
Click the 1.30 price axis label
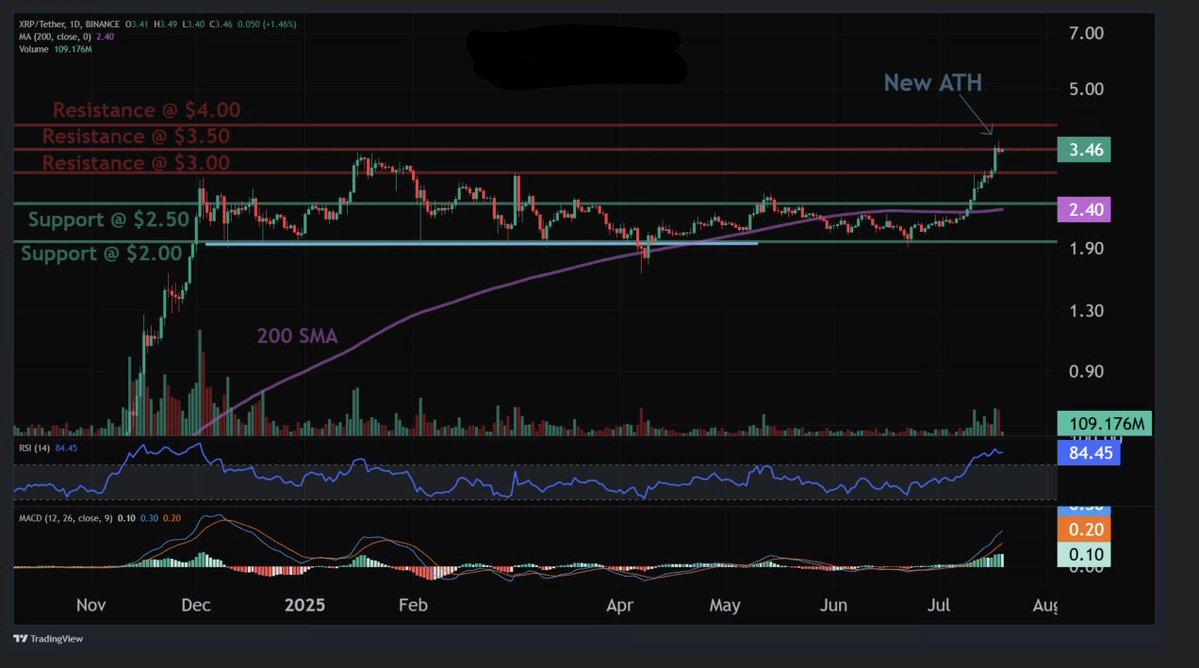[1086, 311]
